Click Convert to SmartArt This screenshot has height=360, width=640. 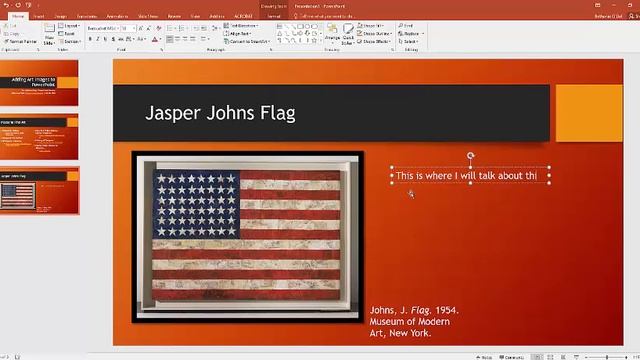click(247, 41)
